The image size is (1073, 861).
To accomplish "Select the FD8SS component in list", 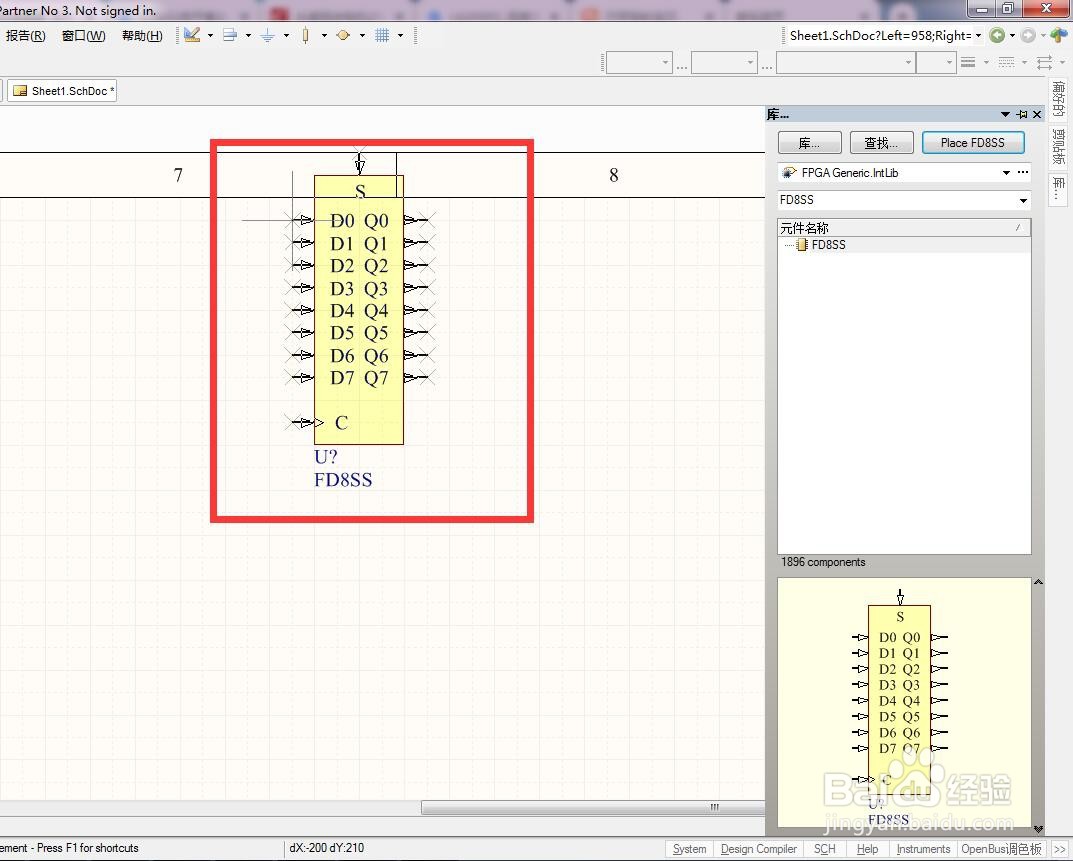I will point(828,245).
